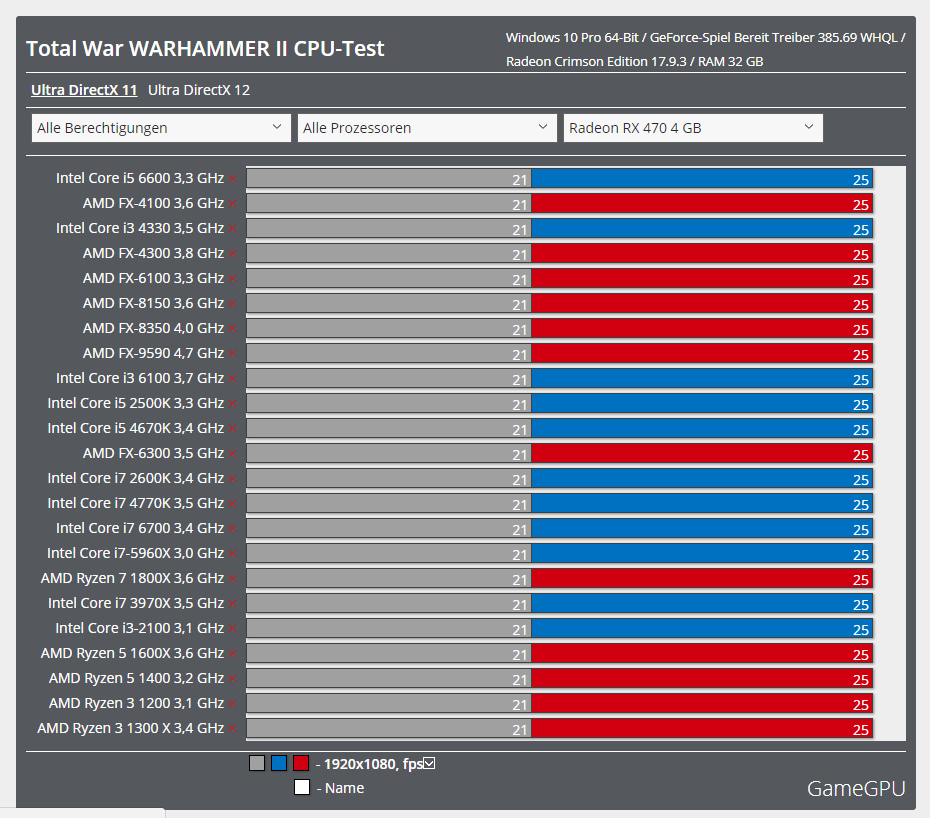Click the gray legend color swatch
The width and height of the screenshot is (930, 818).
click(x=257, y=763)
